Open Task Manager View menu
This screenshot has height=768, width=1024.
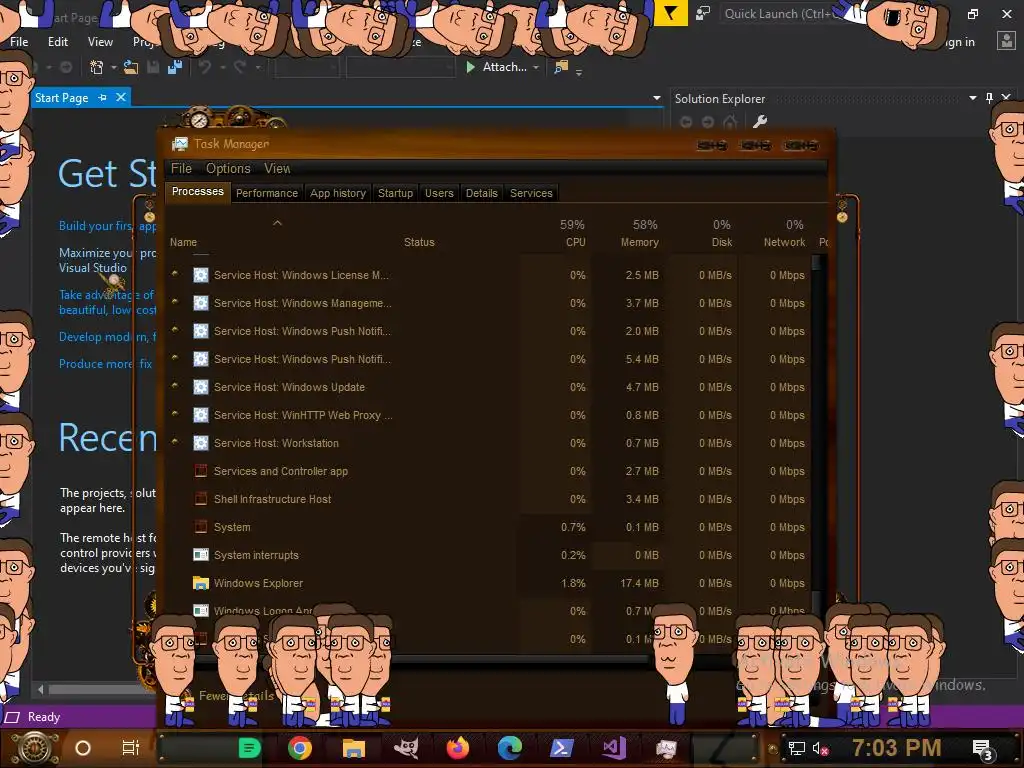(x=277, y=168)
